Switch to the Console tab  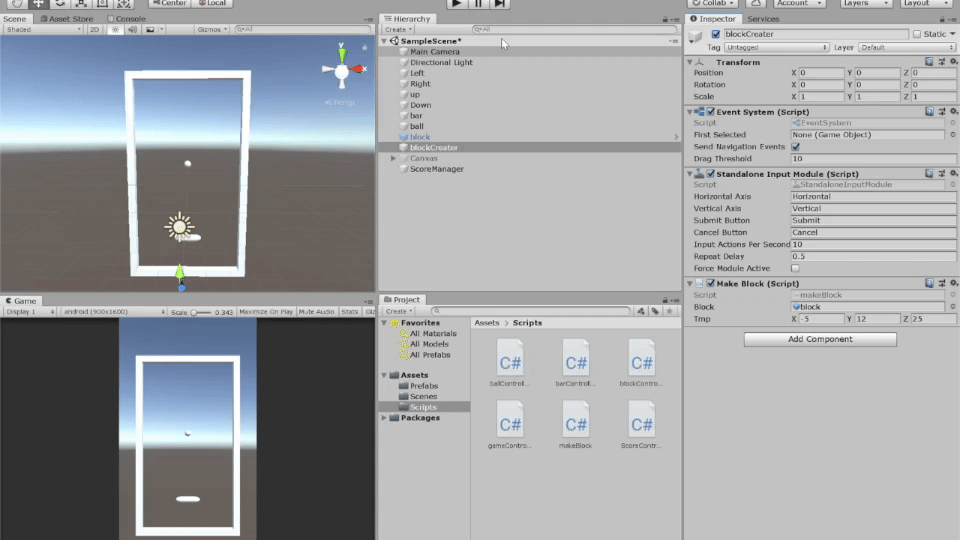tap(126, 18)
